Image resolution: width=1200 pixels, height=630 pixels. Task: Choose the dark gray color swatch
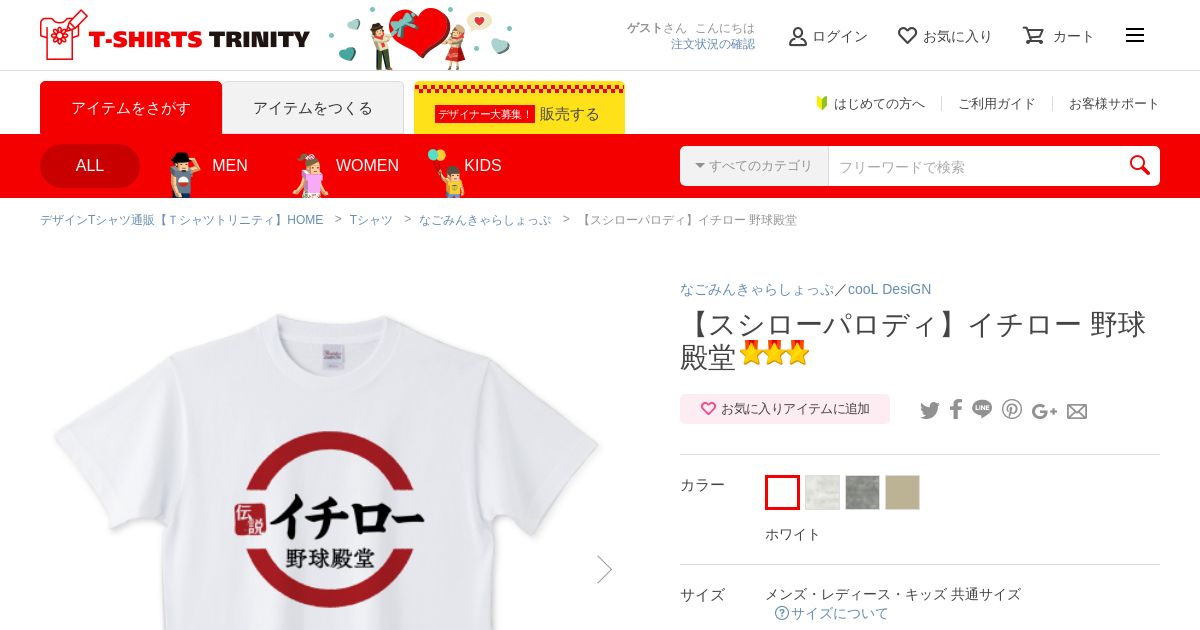coord(862,492)
